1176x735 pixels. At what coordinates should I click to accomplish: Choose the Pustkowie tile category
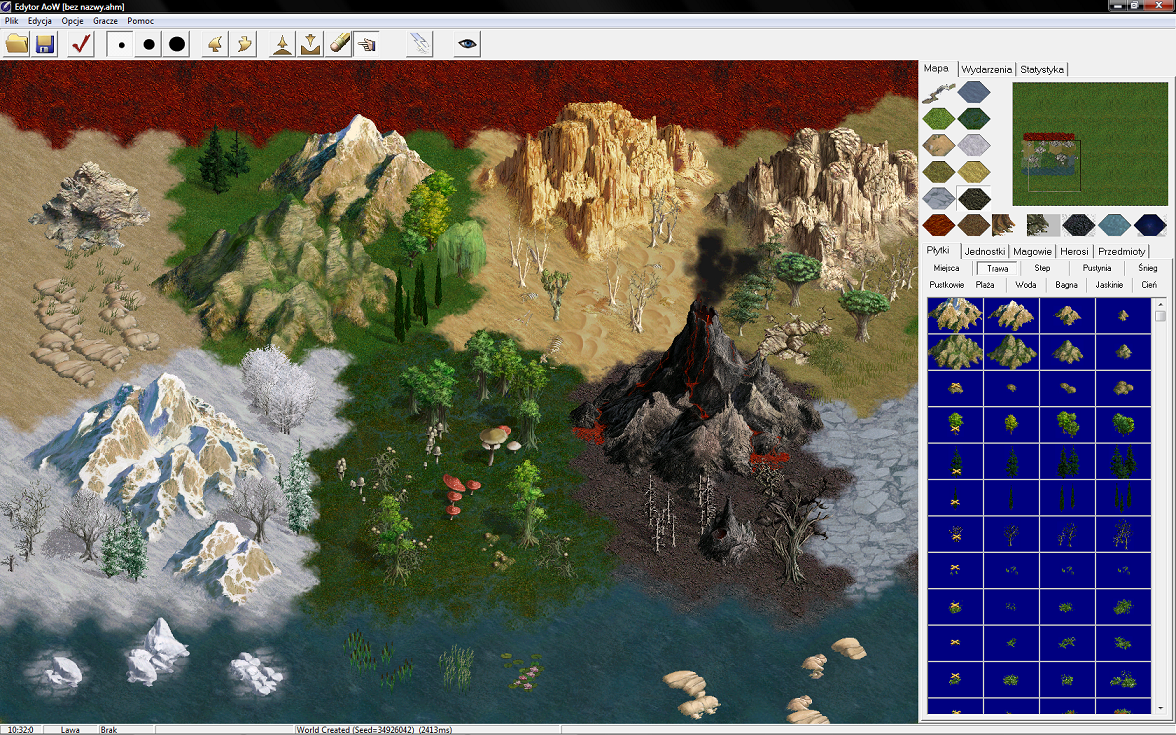point(946,285)
